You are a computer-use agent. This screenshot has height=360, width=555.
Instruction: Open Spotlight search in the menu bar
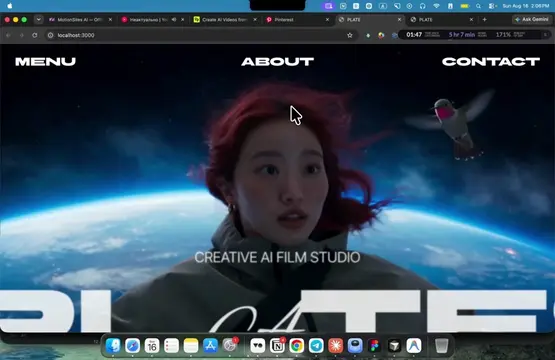coord(478,6)
